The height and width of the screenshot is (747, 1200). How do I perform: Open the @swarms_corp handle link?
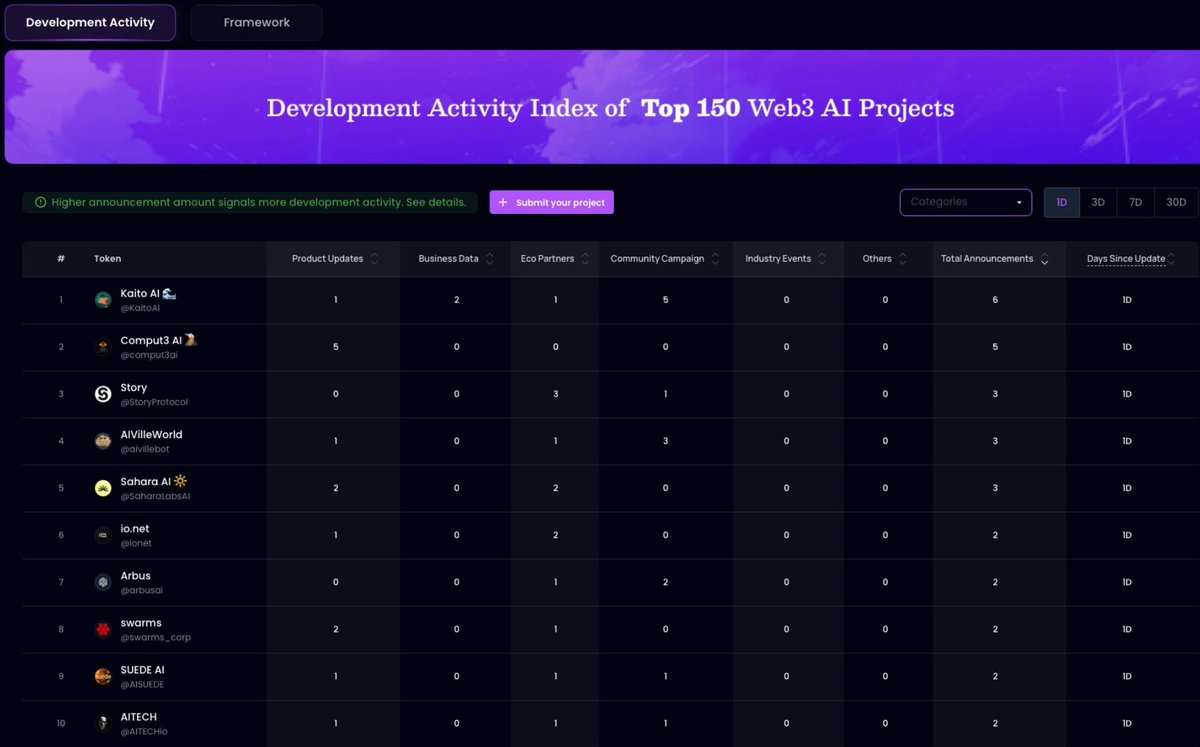click(x=155, y=637)
